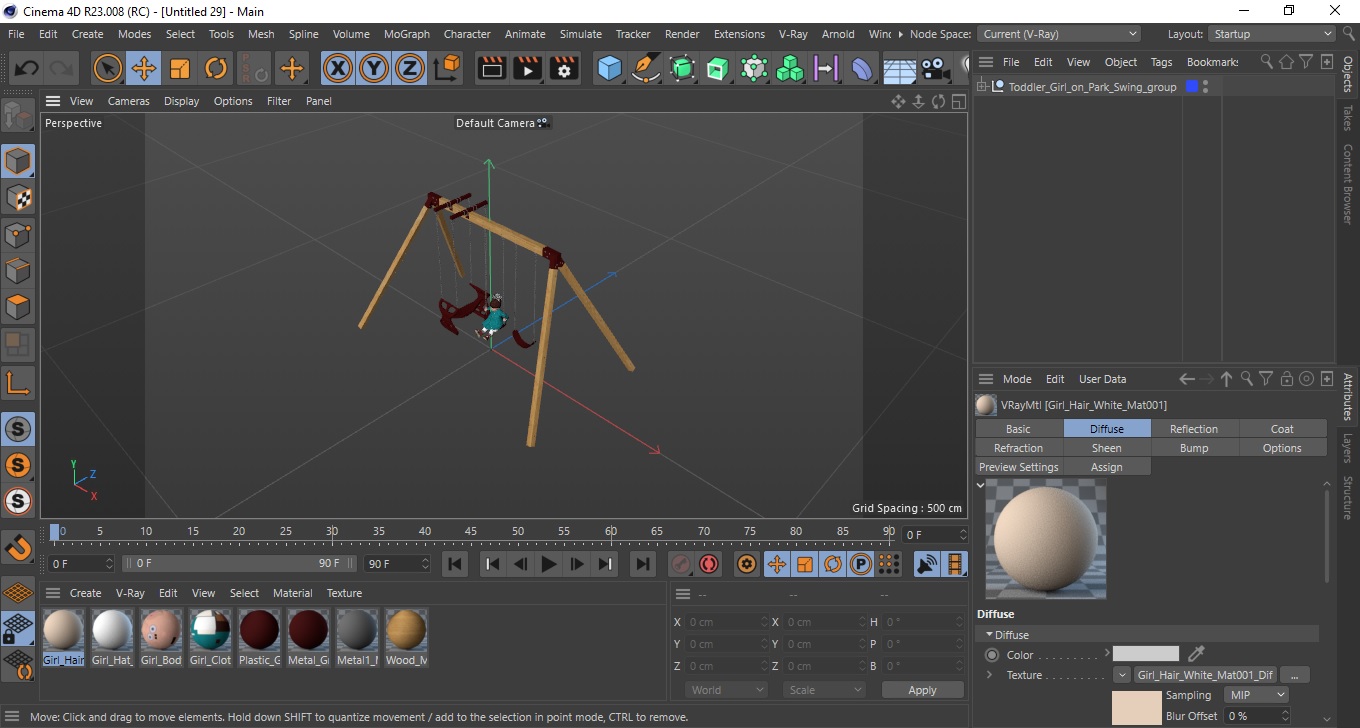Toggle Z axis lock
The height and width of the screenshot is (728, 1360).
(410, 68)
